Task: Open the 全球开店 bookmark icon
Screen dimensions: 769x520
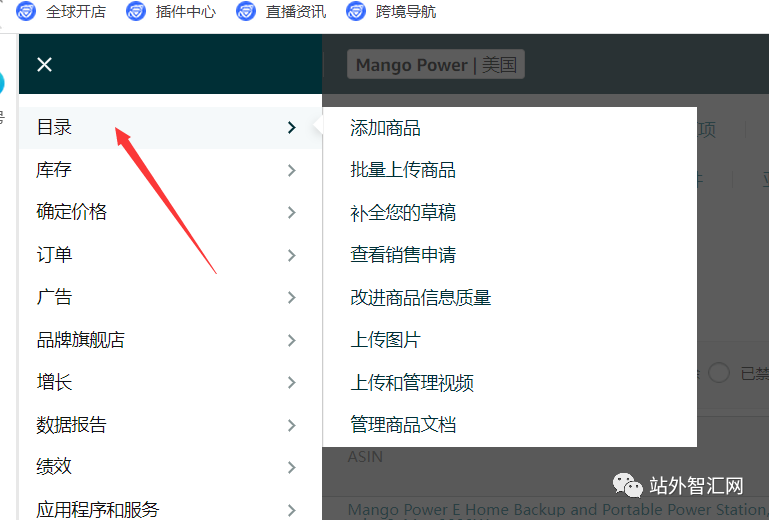Action: click(26, 11)
